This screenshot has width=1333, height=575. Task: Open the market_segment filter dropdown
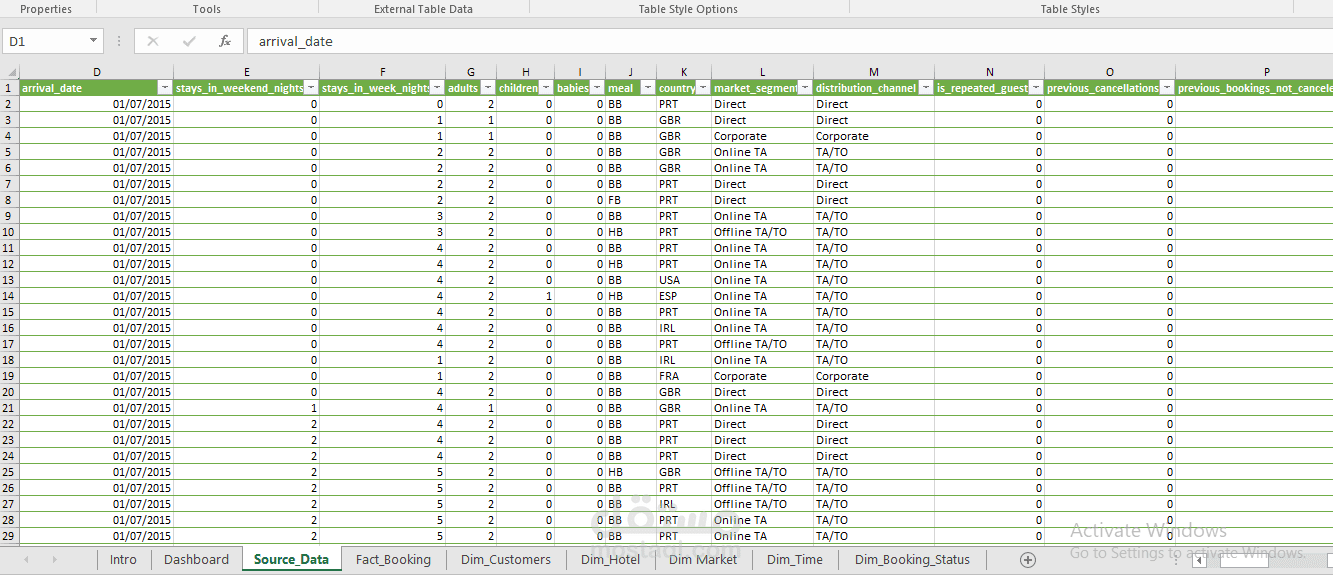click(805, 88)
